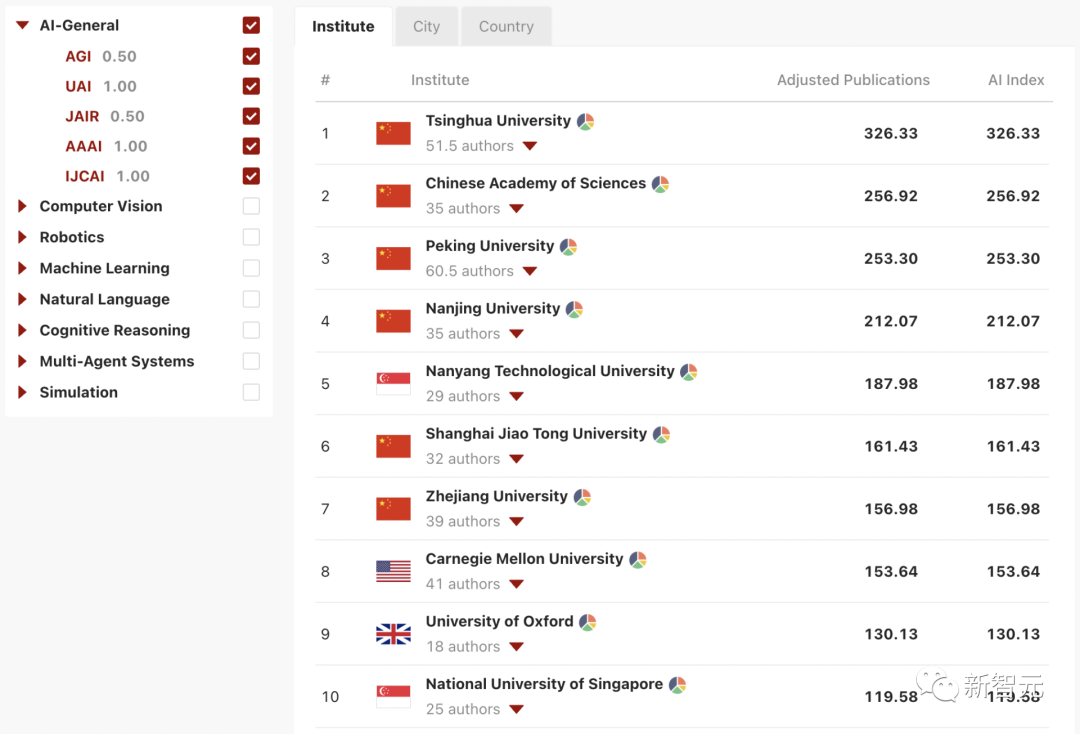Check the Robotics checkbox
The image size is (1080, 734).
[250, 237]
